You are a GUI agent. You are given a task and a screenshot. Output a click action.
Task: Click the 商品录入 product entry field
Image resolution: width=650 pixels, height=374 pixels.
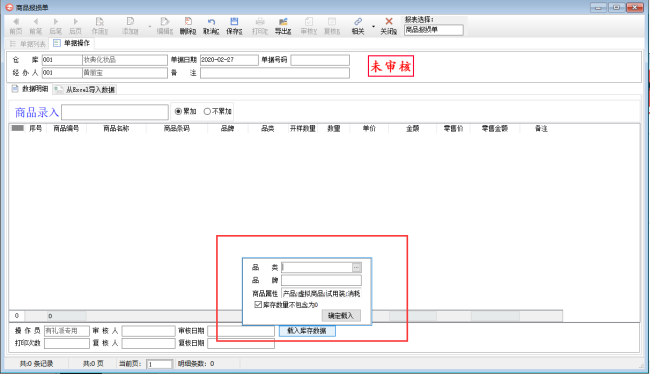[x=115, y=112]
